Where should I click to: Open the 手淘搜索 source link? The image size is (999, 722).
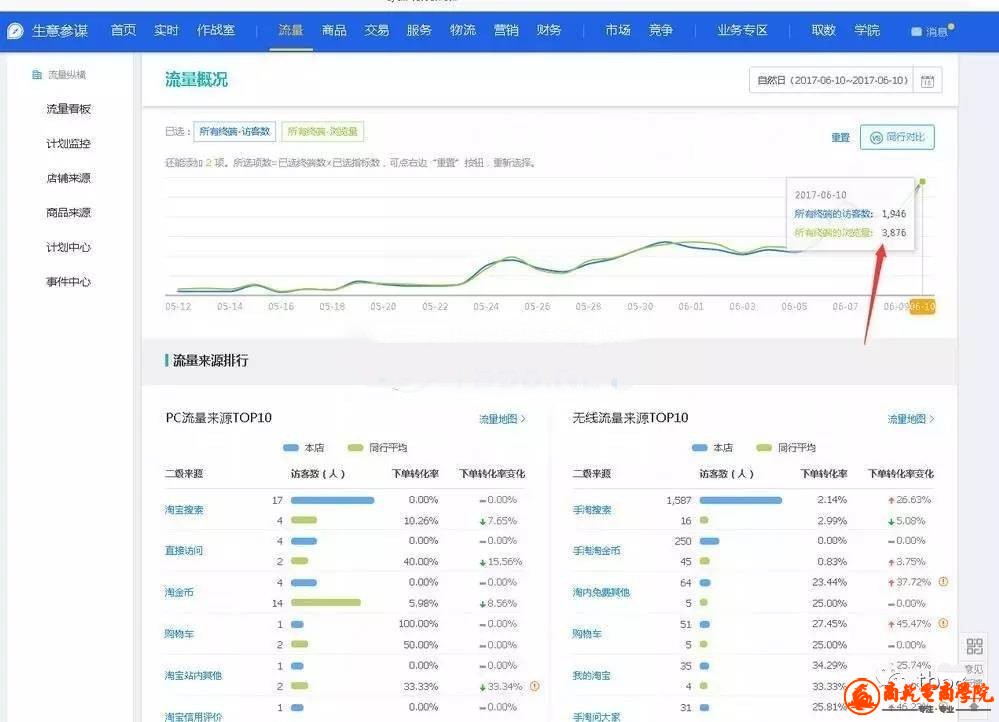pos(592,510)
